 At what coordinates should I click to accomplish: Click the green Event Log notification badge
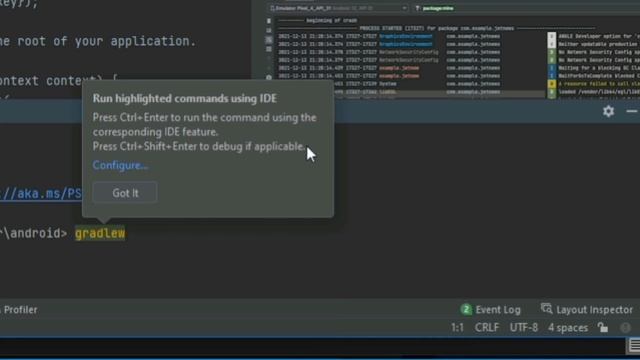tap(466, 309)
